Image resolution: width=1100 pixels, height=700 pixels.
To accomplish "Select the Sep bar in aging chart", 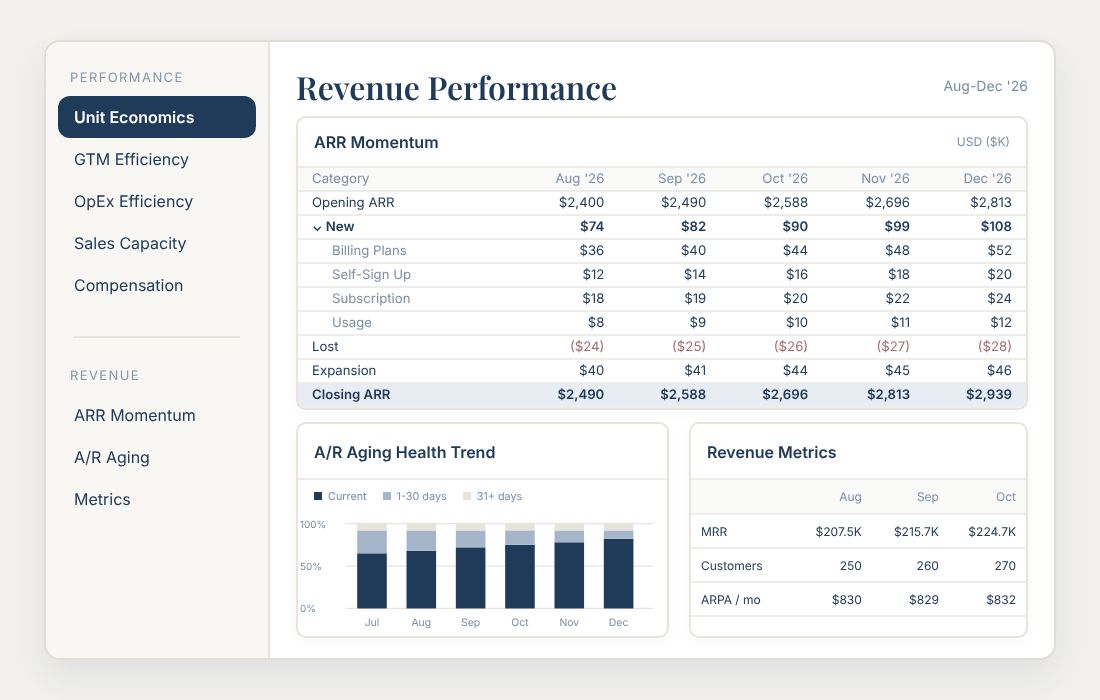I will pyautogui.click(x=471, y=566).
